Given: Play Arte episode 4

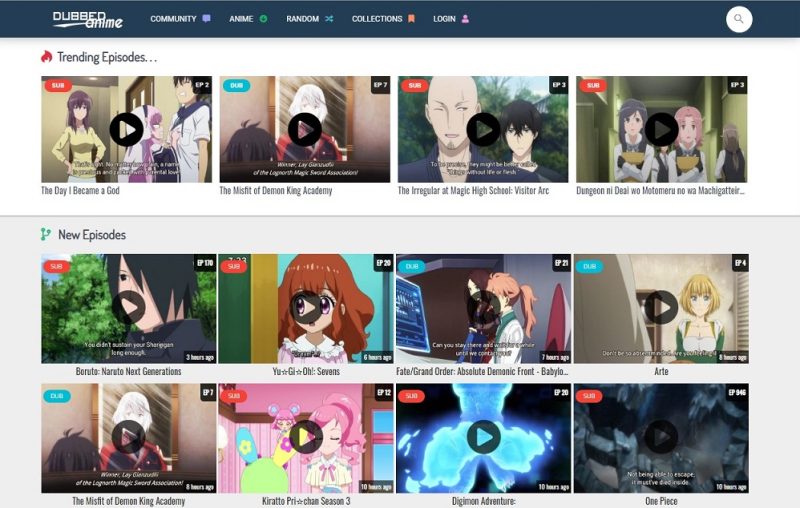Looking at the screenshot, I should (661, 308).
